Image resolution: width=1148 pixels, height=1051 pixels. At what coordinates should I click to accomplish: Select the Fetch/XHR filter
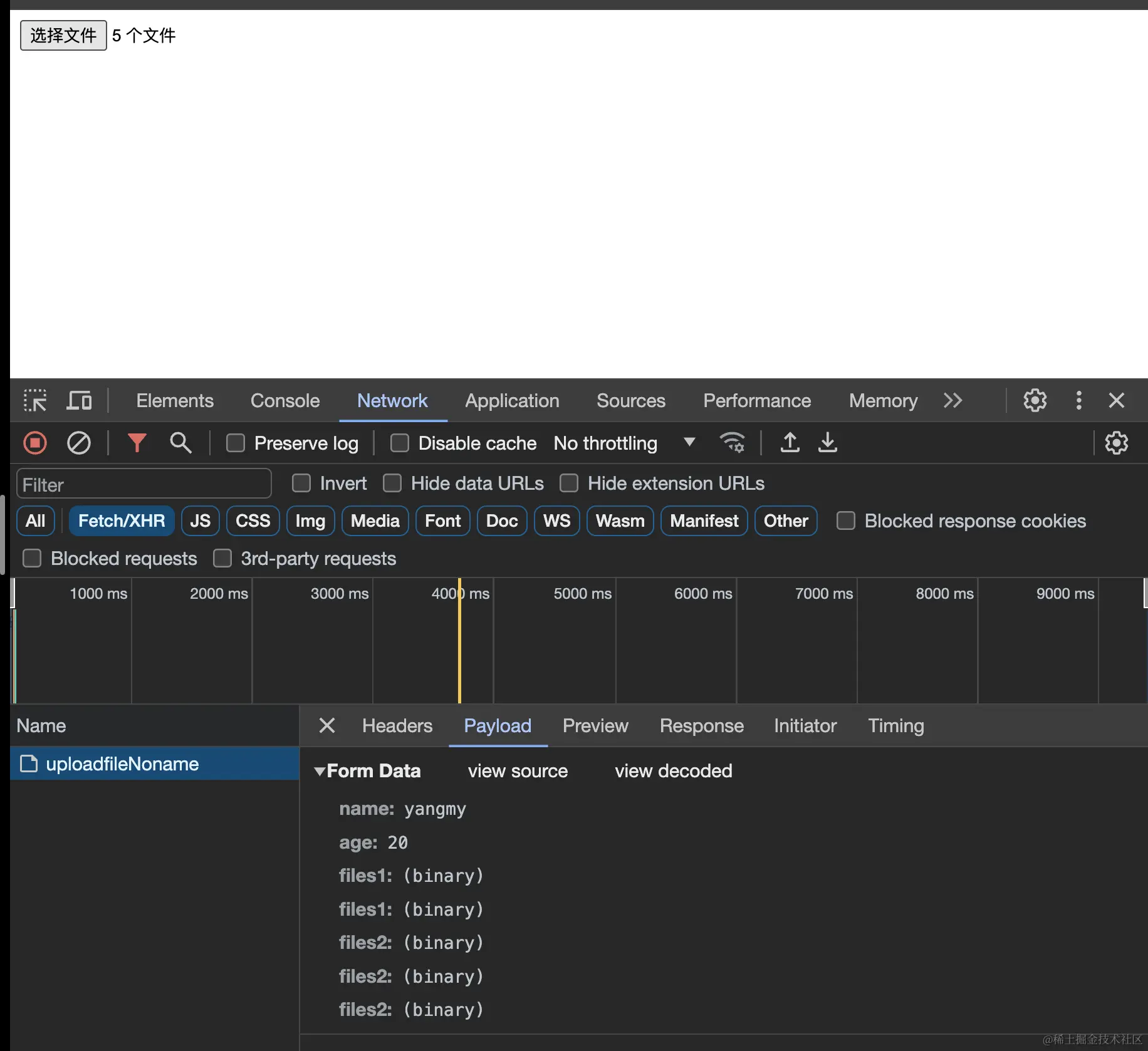click(x=122, y=520)
